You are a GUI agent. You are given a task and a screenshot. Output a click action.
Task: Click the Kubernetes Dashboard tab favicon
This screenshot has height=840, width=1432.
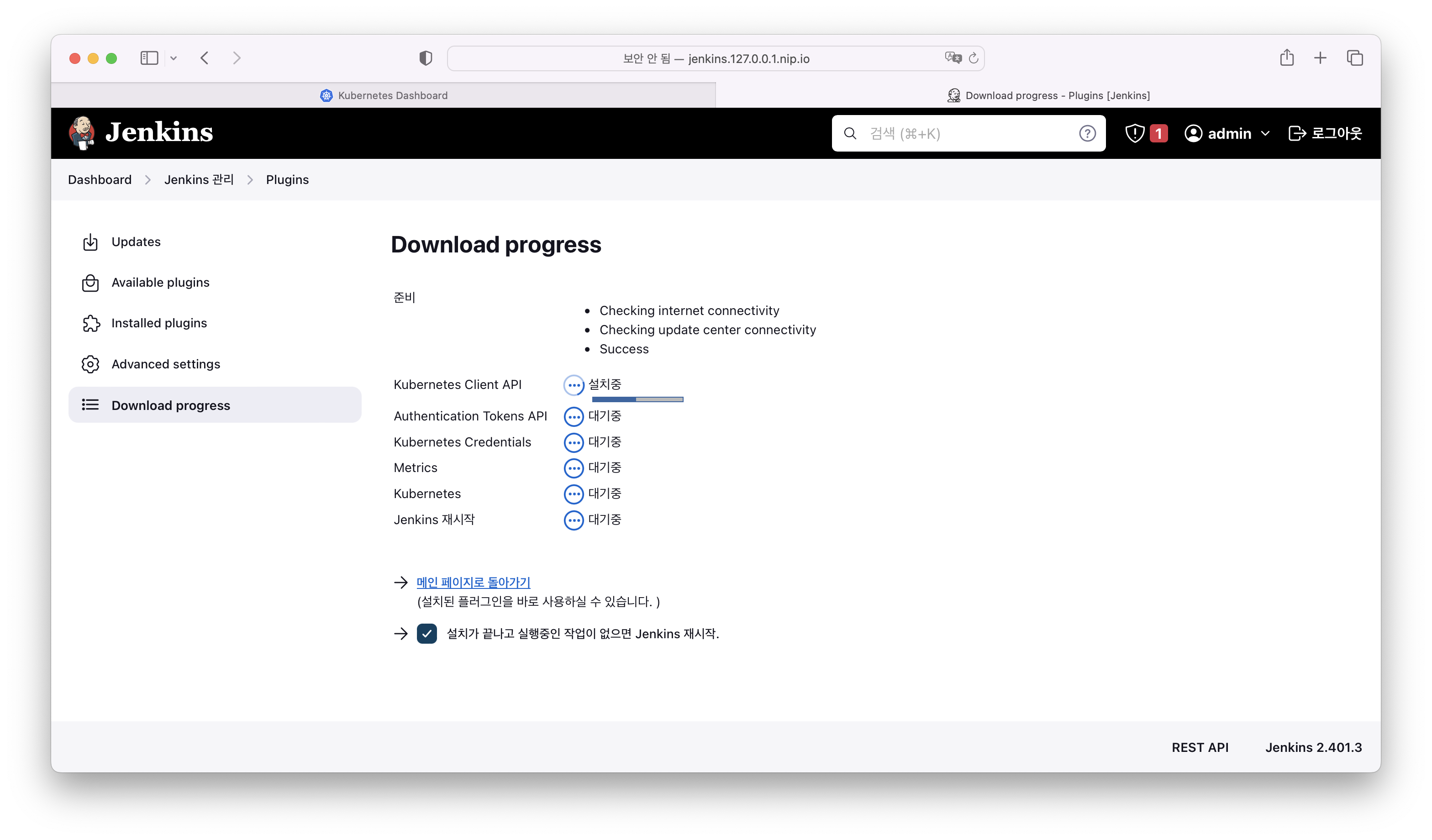pos(326,95)
